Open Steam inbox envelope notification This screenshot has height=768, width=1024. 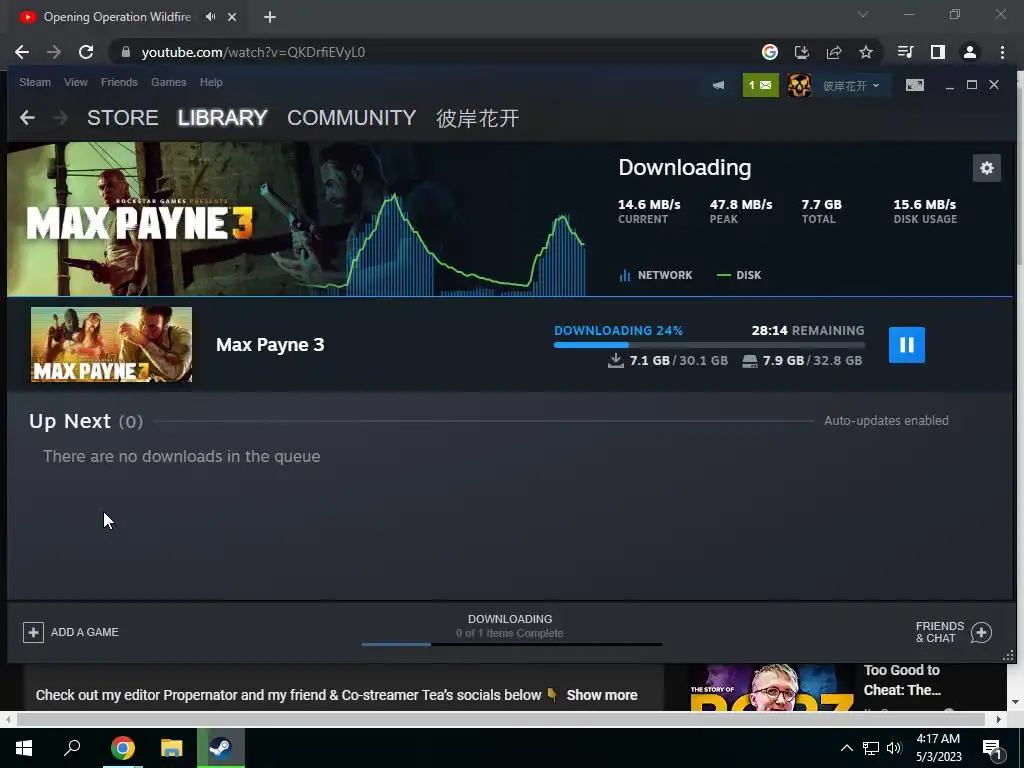tap(760, 86)
